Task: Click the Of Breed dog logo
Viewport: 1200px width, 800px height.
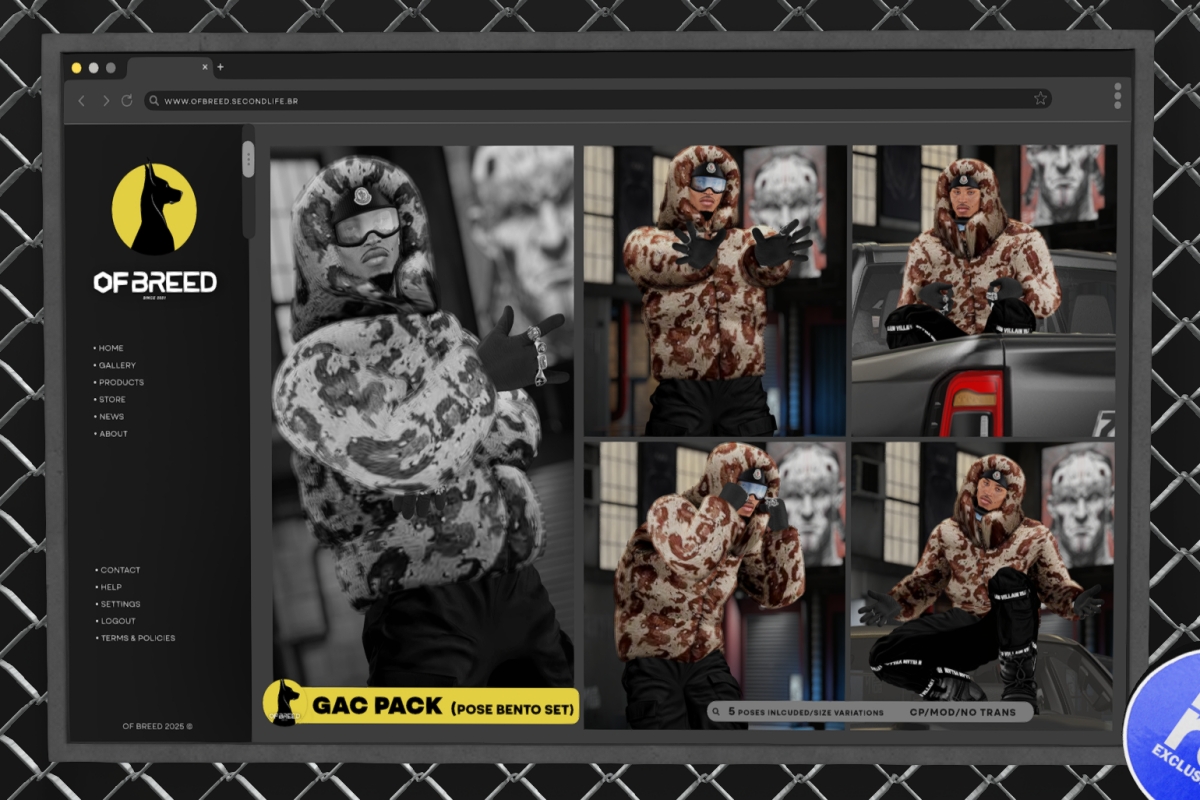Action: click(154, 209)
